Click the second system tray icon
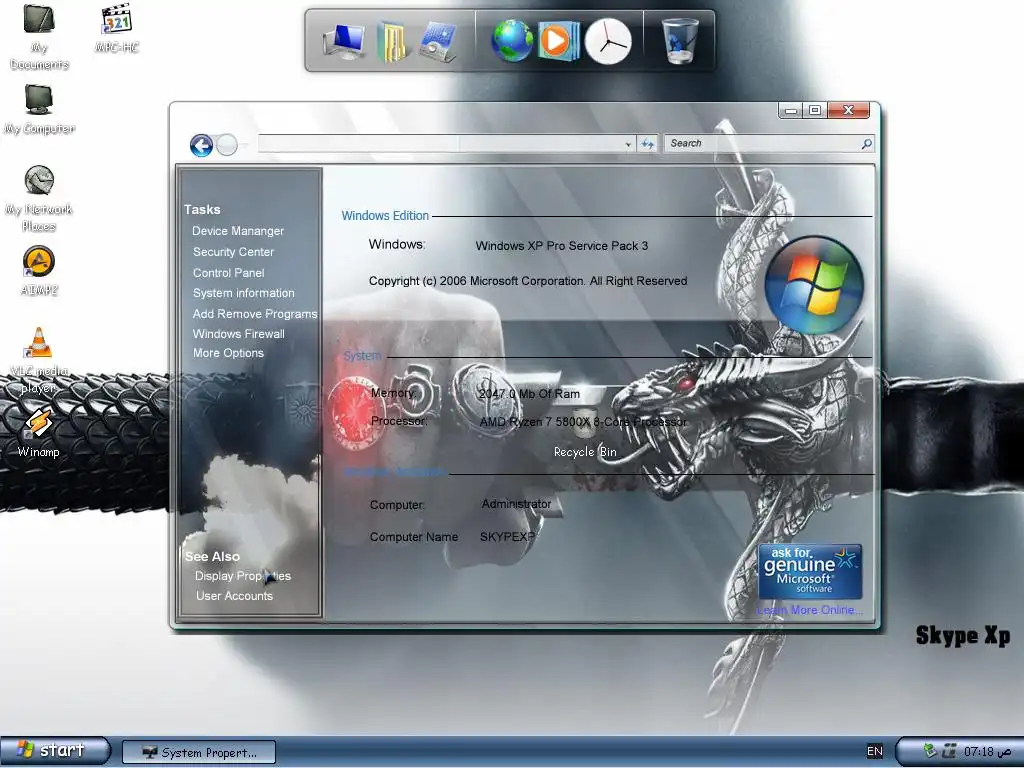 [950, 752]
